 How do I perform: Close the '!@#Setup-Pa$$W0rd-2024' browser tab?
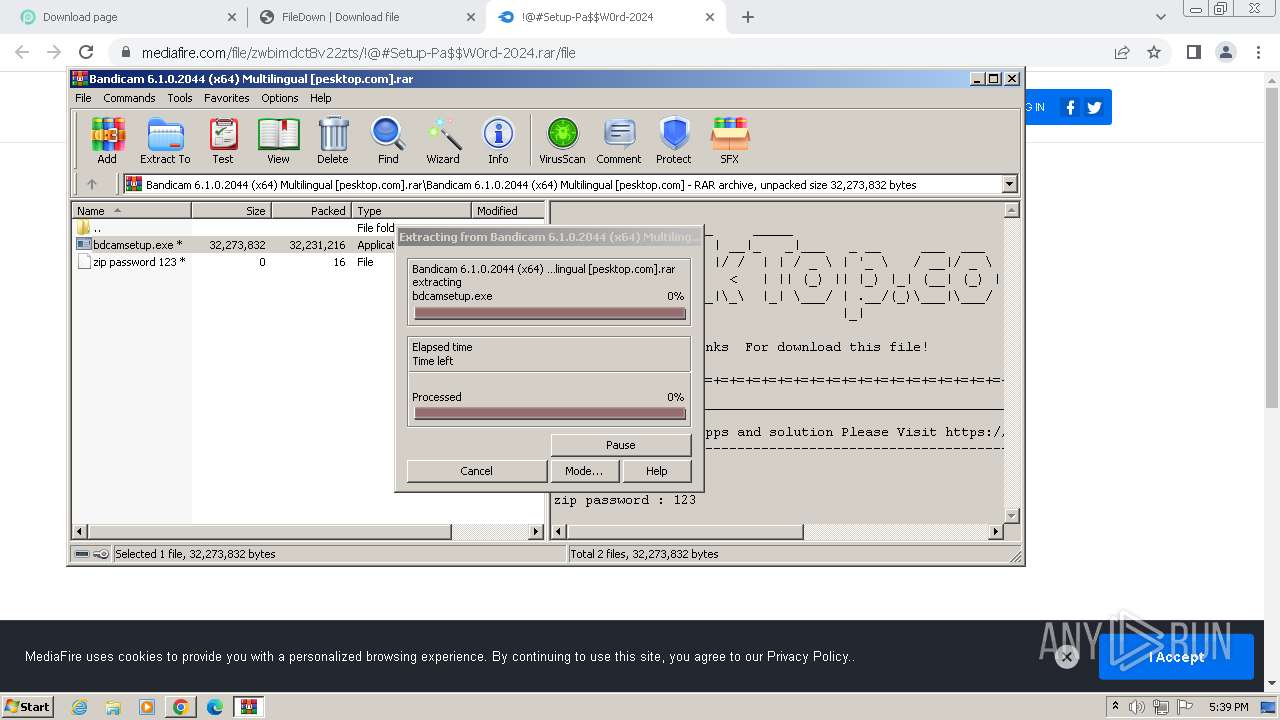tap(711, 17)
